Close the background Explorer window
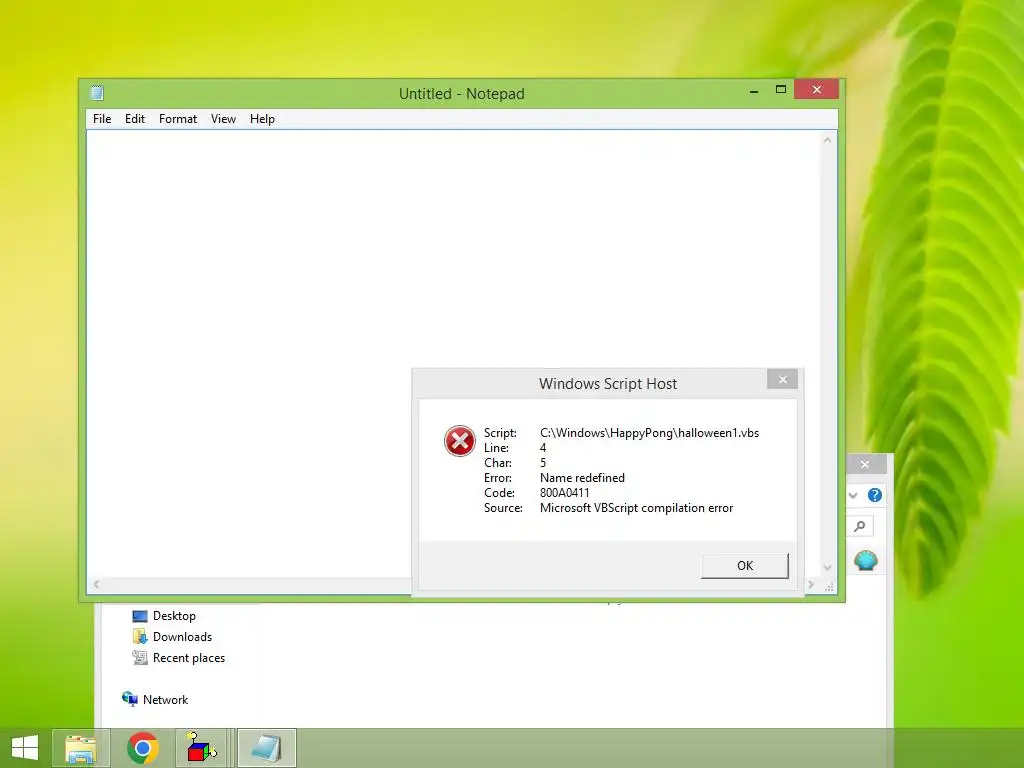Image resolution: width=1024 pixels, height=768 pixels. pos(865,464)
